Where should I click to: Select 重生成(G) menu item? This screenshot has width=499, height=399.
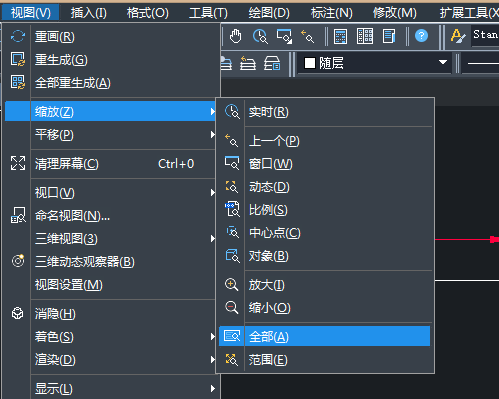[112, 60]
